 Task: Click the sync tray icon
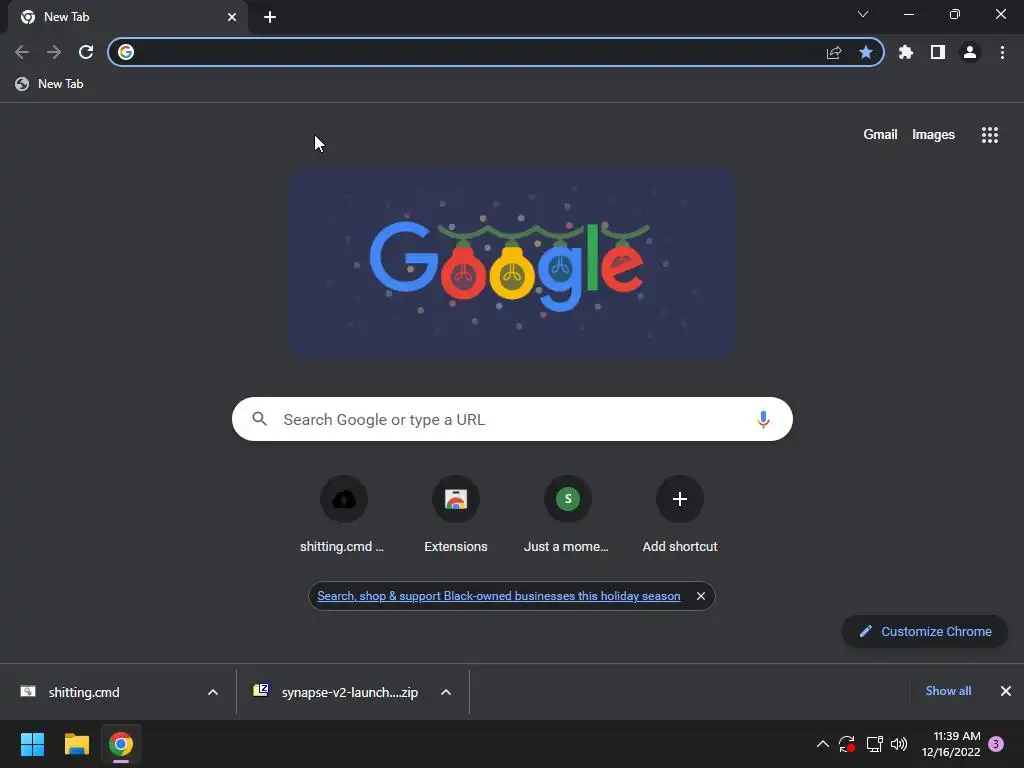click(847, 744)
